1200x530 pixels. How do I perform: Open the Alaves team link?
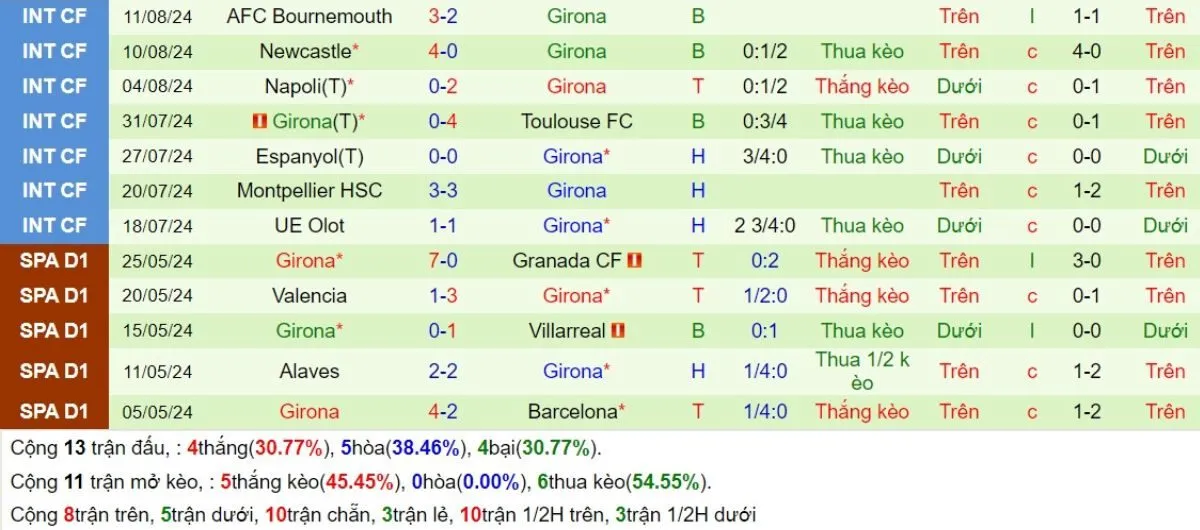point(309,371)
